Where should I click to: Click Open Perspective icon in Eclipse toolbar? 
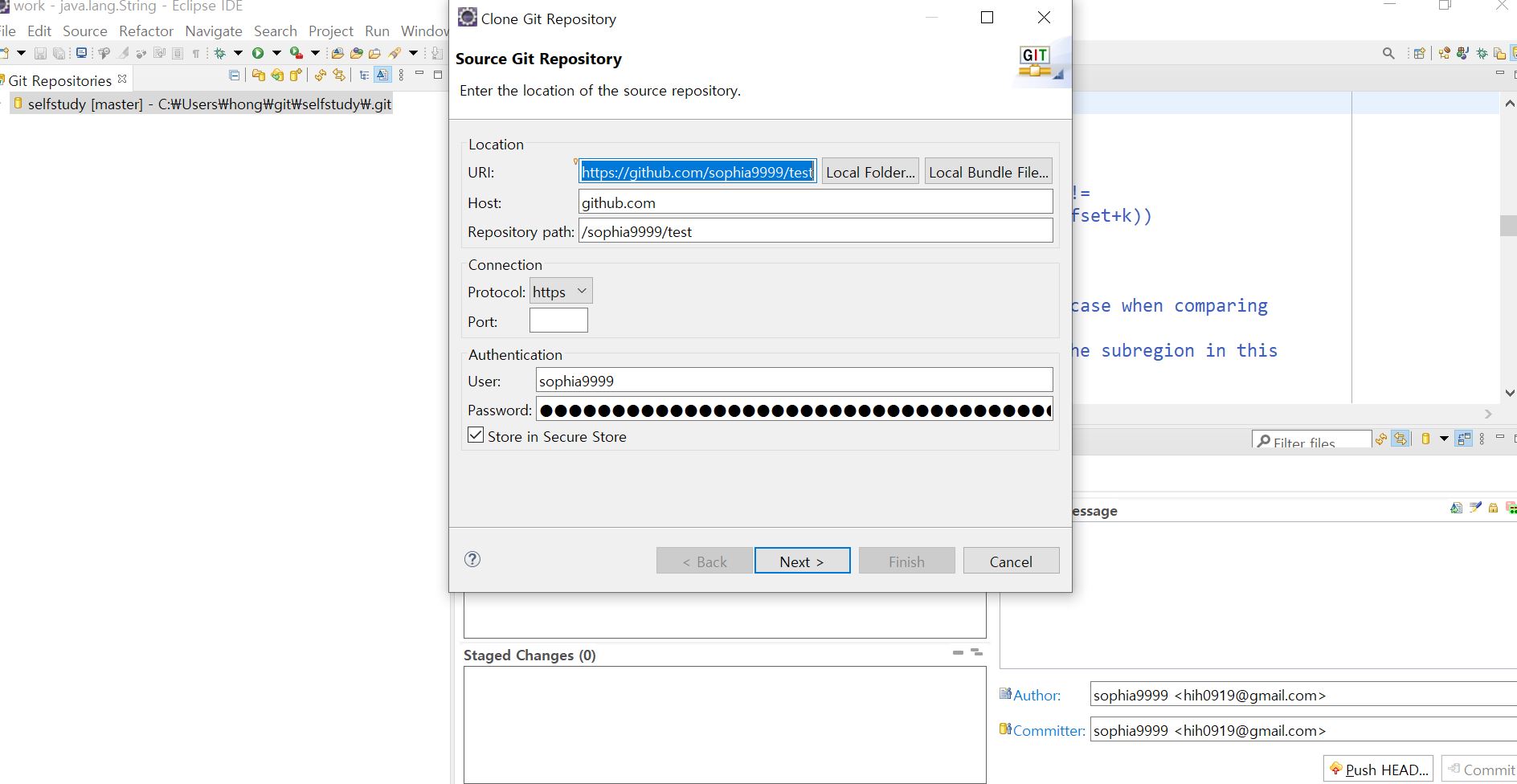[x=1420, y=53]
